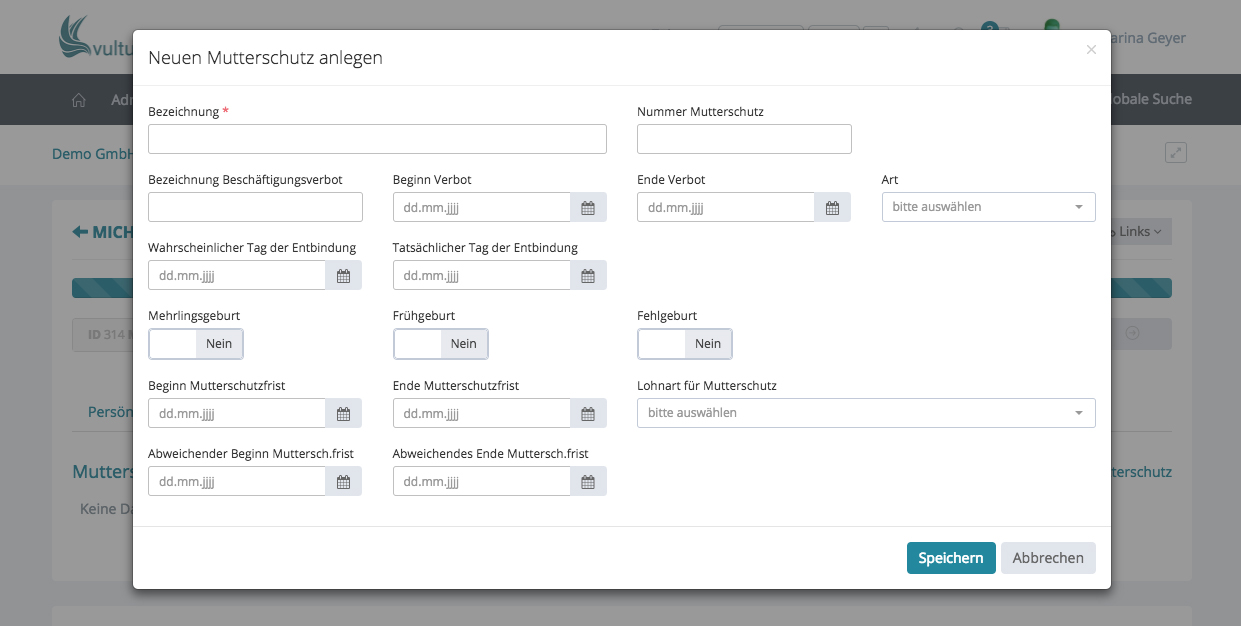This screenshot has width=1241, height=626.
Task: Toggle the Fehlgeburt switch
Action: [x=685, y=344]
